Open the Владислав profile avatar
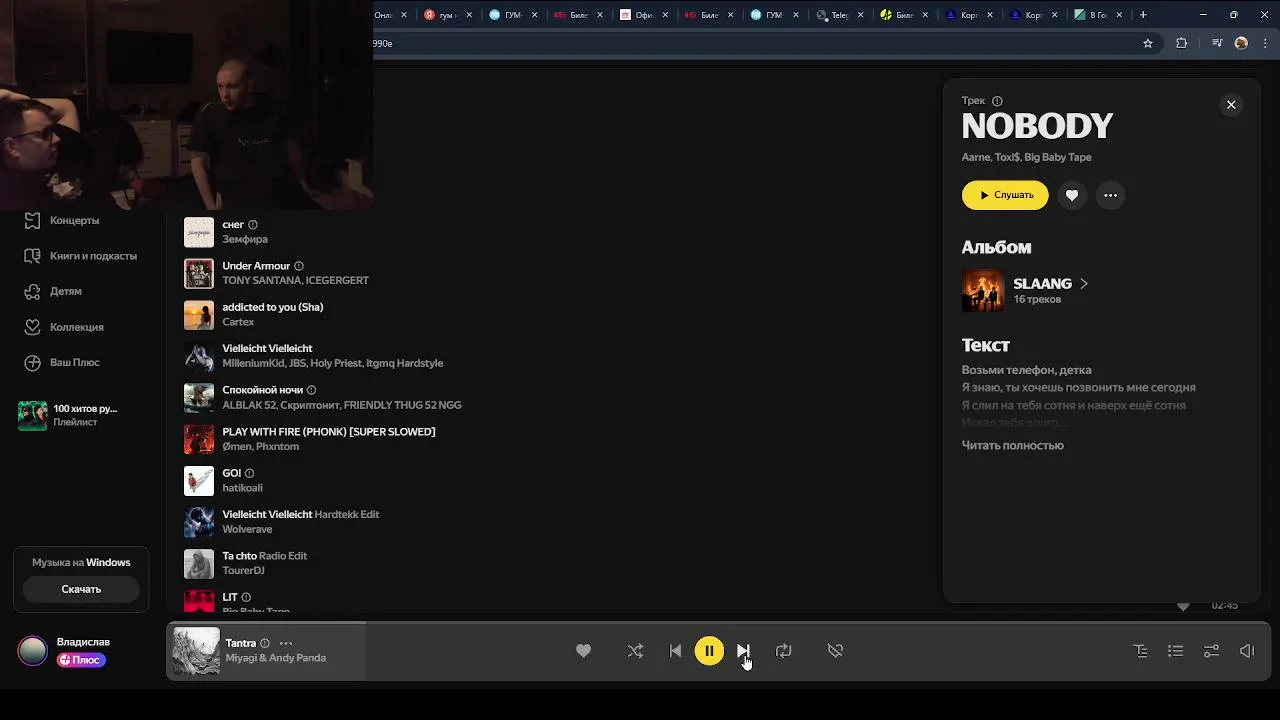Viewport: 1280px width, 720px height. coord(32,651)
